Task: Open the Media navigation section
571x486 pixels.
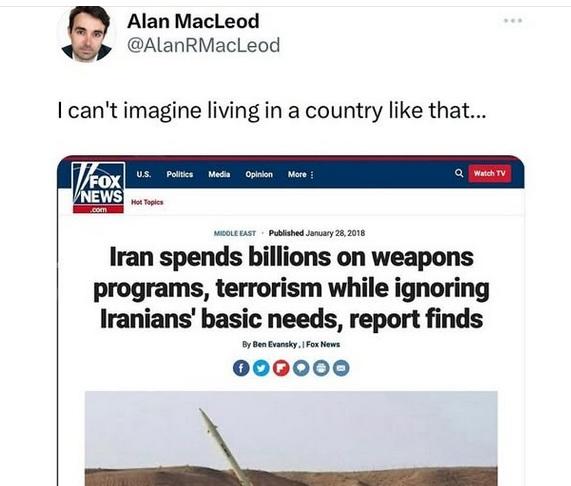Action: tap(219, 174)
